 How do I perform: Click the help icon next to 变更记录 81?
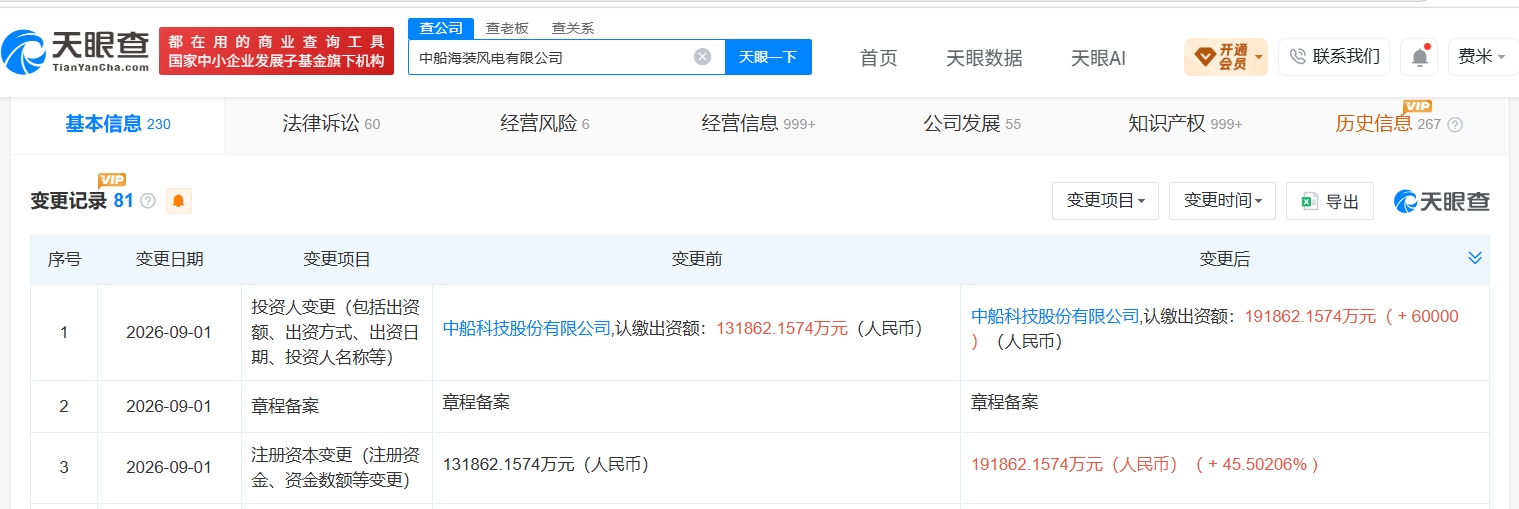coord(148,201)
